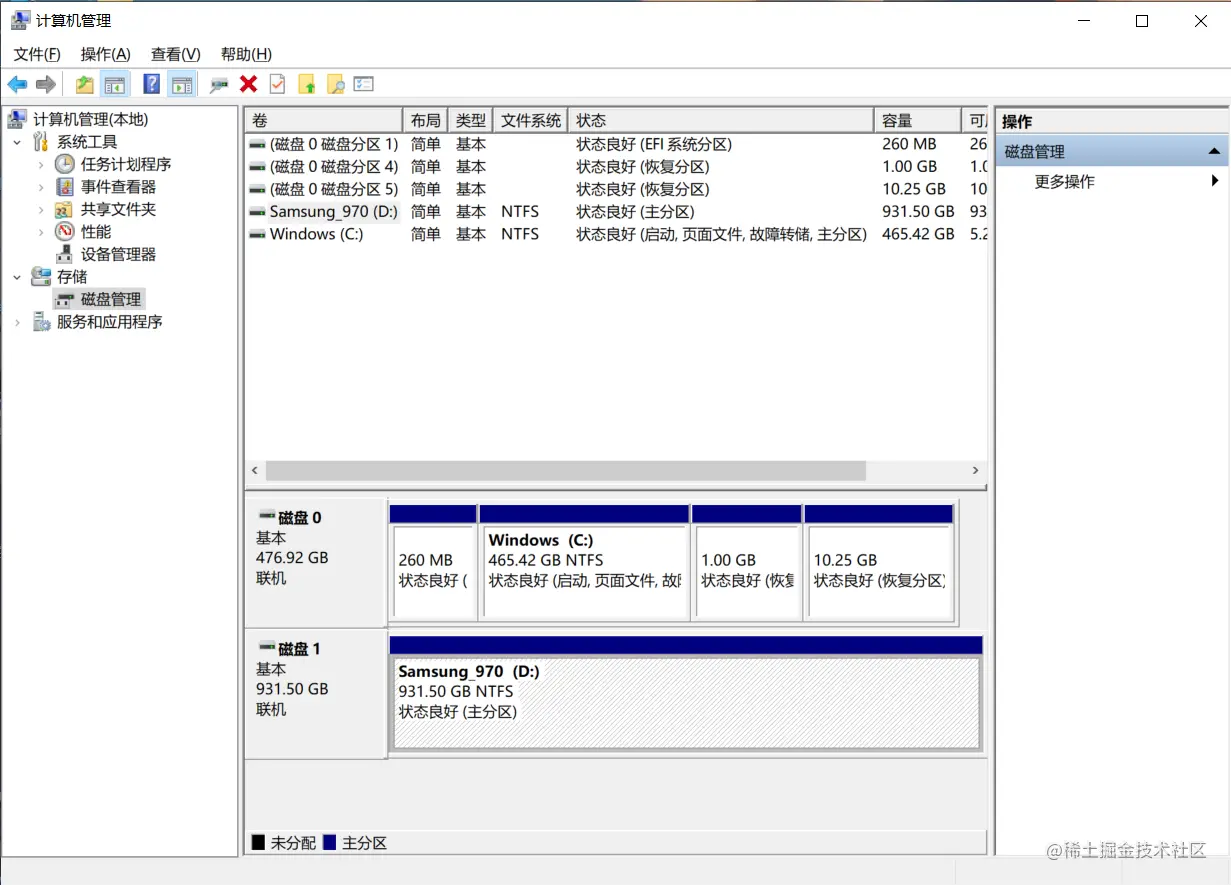Image resolution: width=1231 pixels, height=885 pixels.
Task: Click the 存储 storage icon
Action: (41, 277)
